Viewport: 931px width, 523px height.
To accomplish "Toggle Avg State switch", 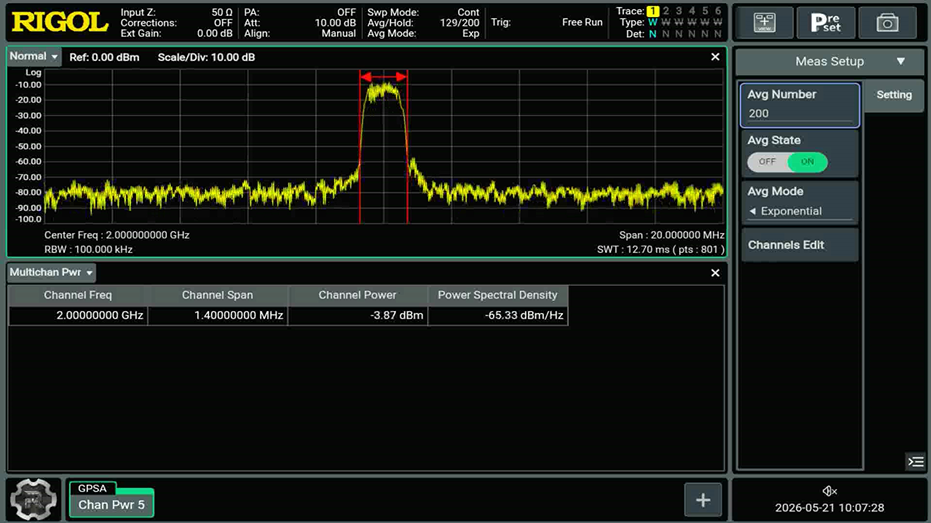I will pos(787,161).
